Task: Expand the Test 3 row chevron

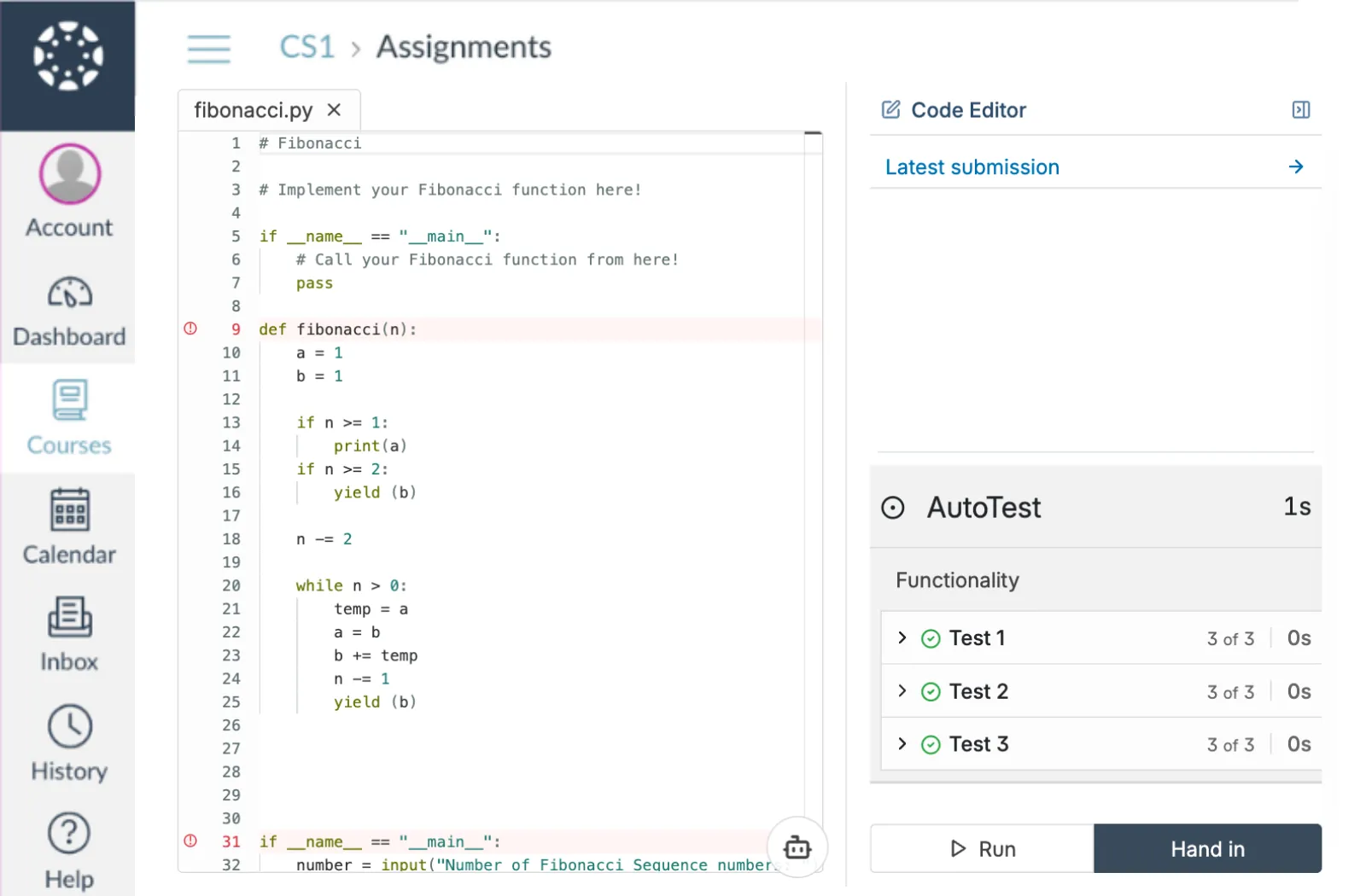Action: click(902, 743)
